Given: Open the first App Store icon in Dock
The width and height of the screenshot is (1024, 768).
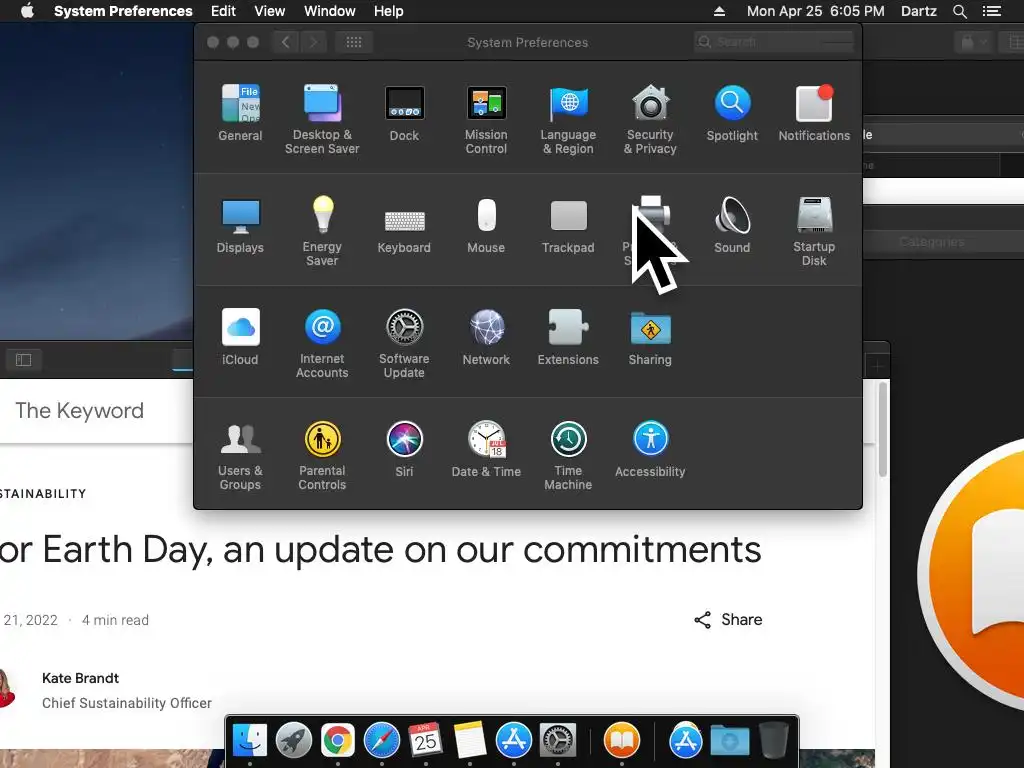Looking at the screenshot, I should click(x=514, y=741).
